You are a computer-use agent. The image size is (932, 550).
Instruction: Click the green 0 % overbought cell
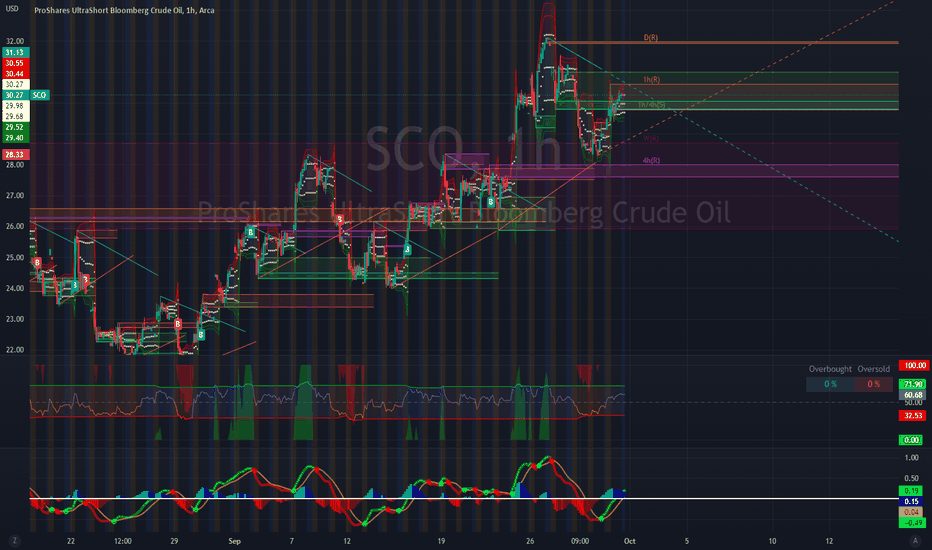coord(830,384)
